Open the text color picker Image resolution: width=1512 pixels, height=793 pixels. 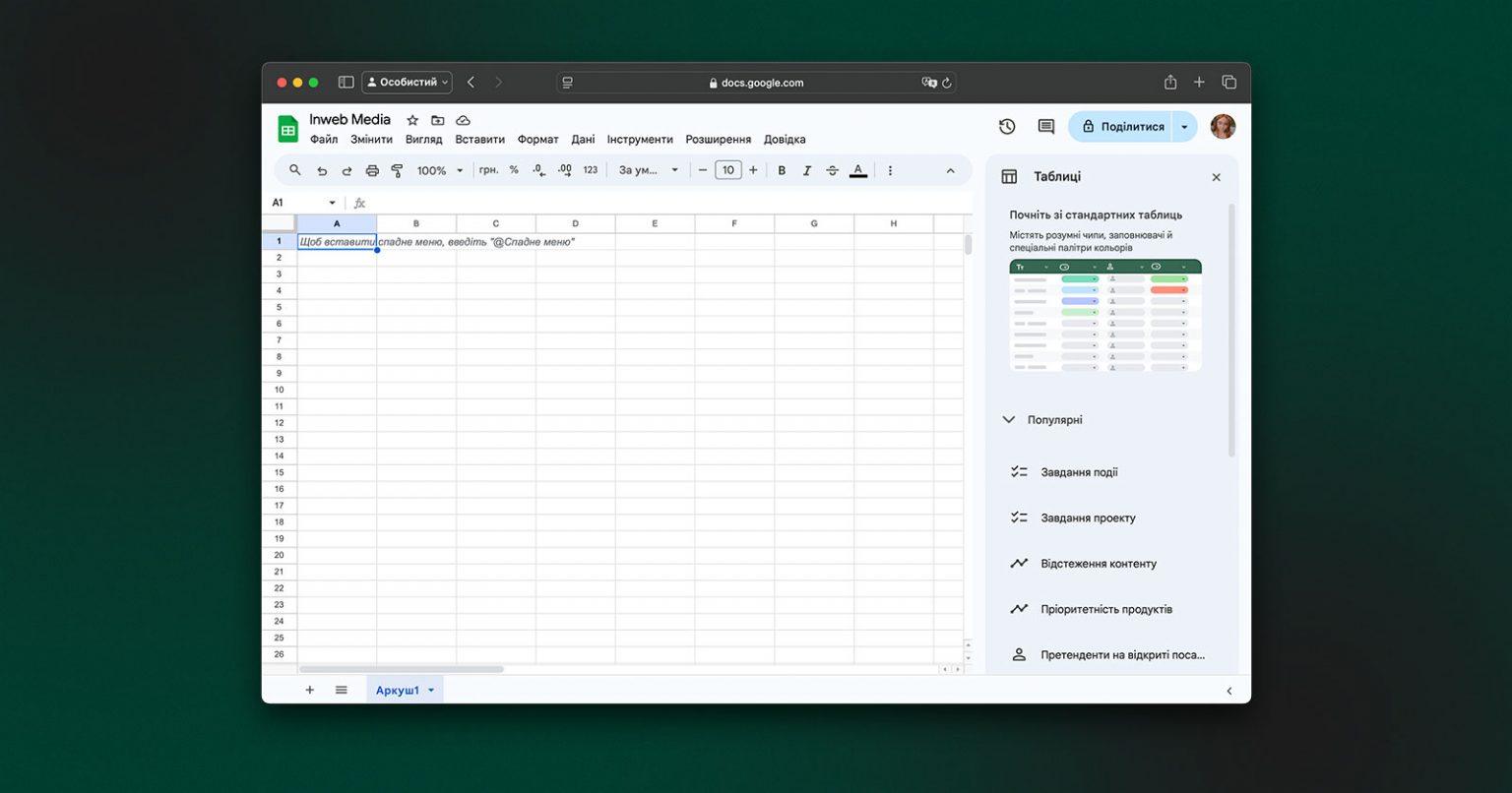click(858, 170)
